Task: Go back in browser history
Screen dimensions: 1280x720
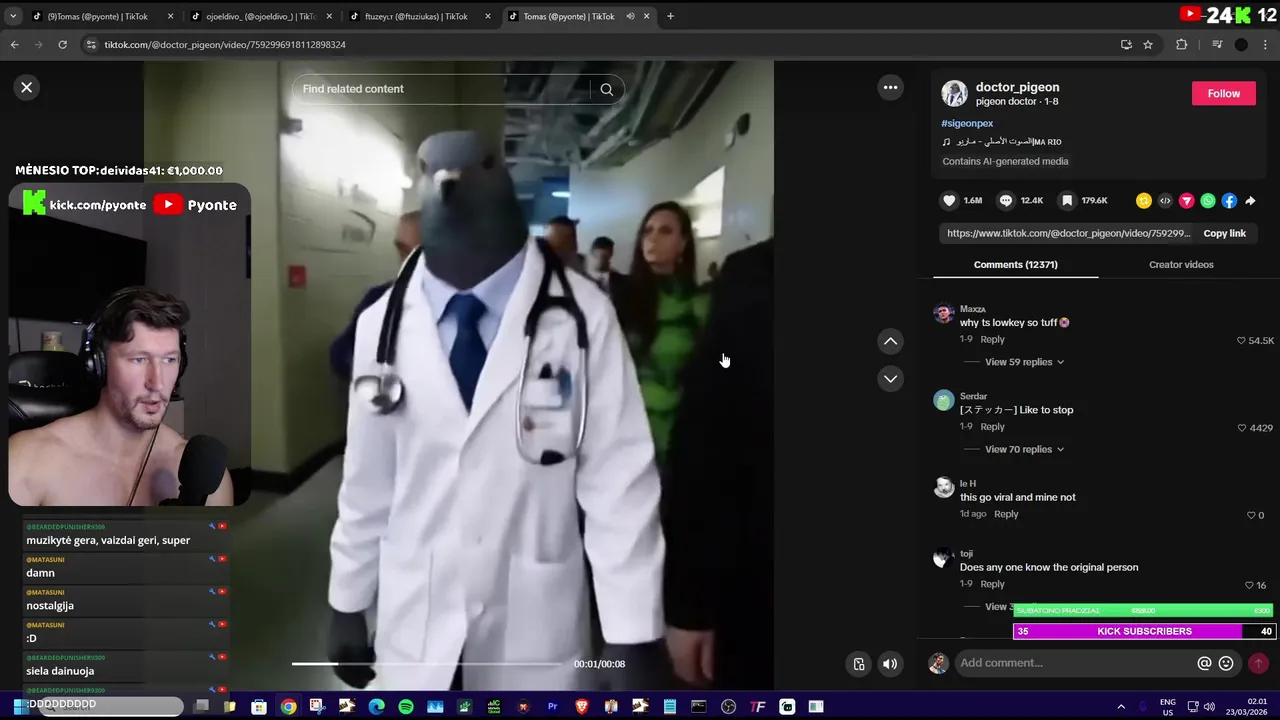Action: [x=14, y=44]
